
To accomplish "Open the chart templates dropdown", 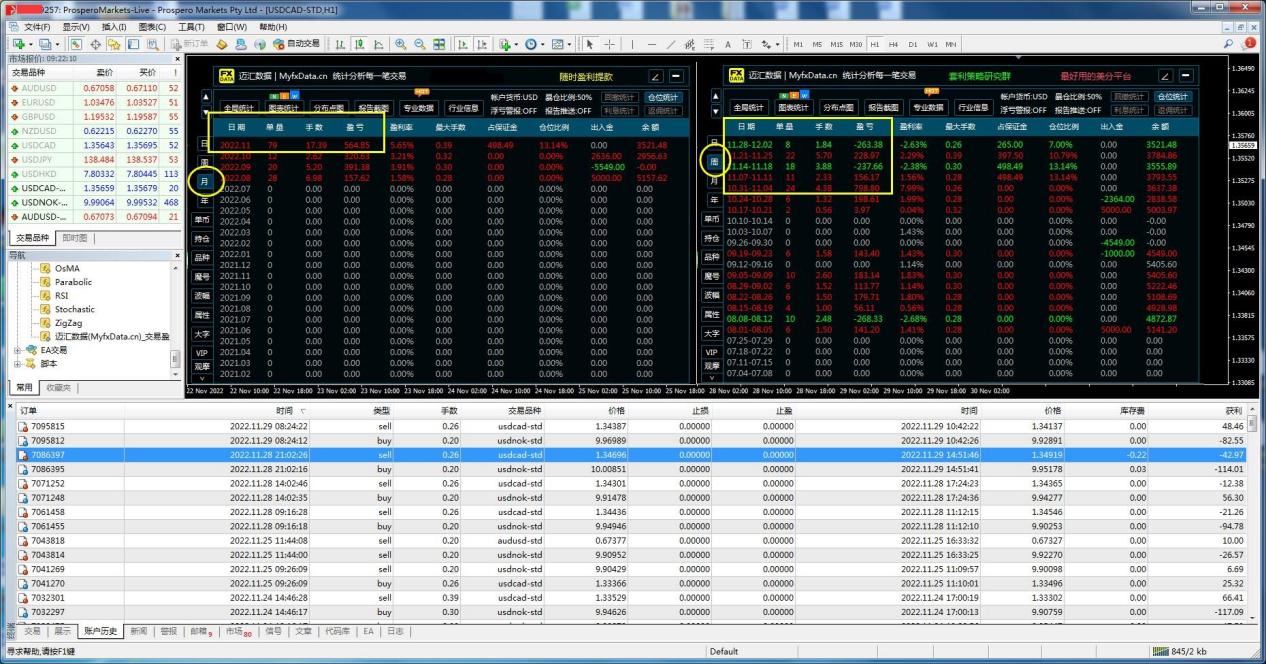I will [561, 44].
